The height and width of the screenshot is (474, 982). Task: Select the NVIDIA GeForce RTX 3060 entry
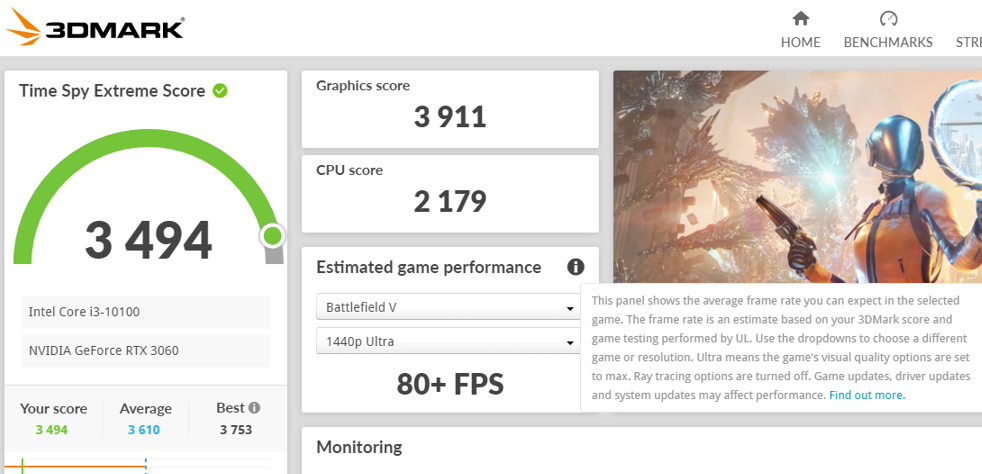pyautogui.click(x=146, y=351)
